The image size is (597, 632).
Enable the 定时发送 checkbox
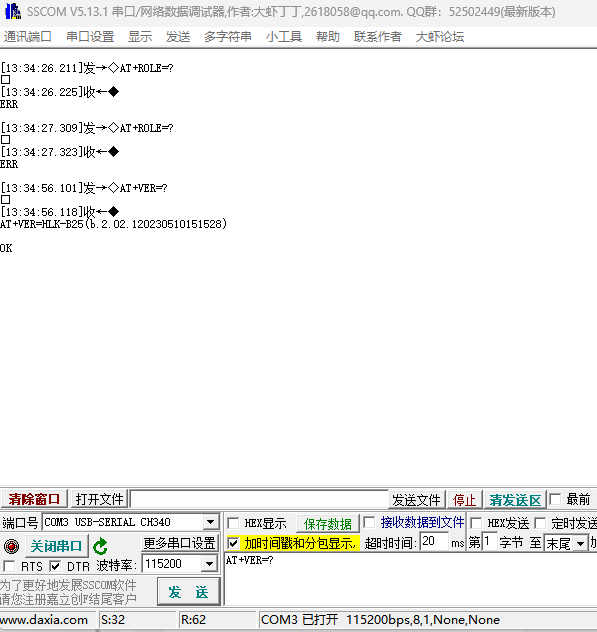point(540,524)
